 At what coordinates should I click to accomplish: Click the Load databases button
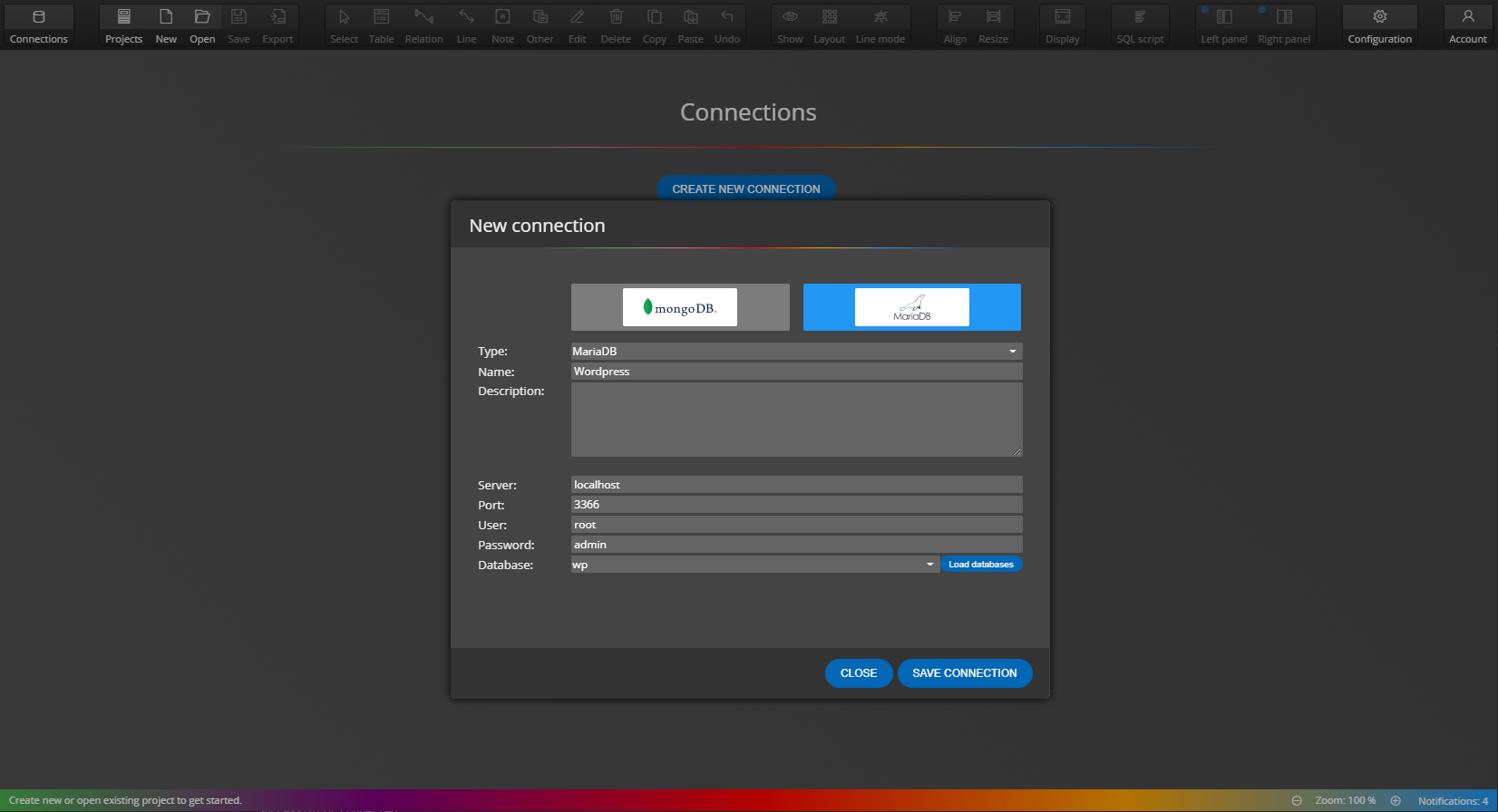tap(981, 565)
